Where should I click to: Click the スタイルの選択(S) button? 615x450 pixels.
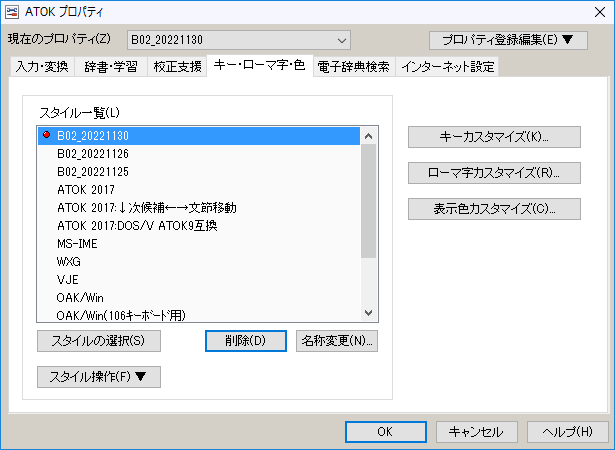point(99,341)
